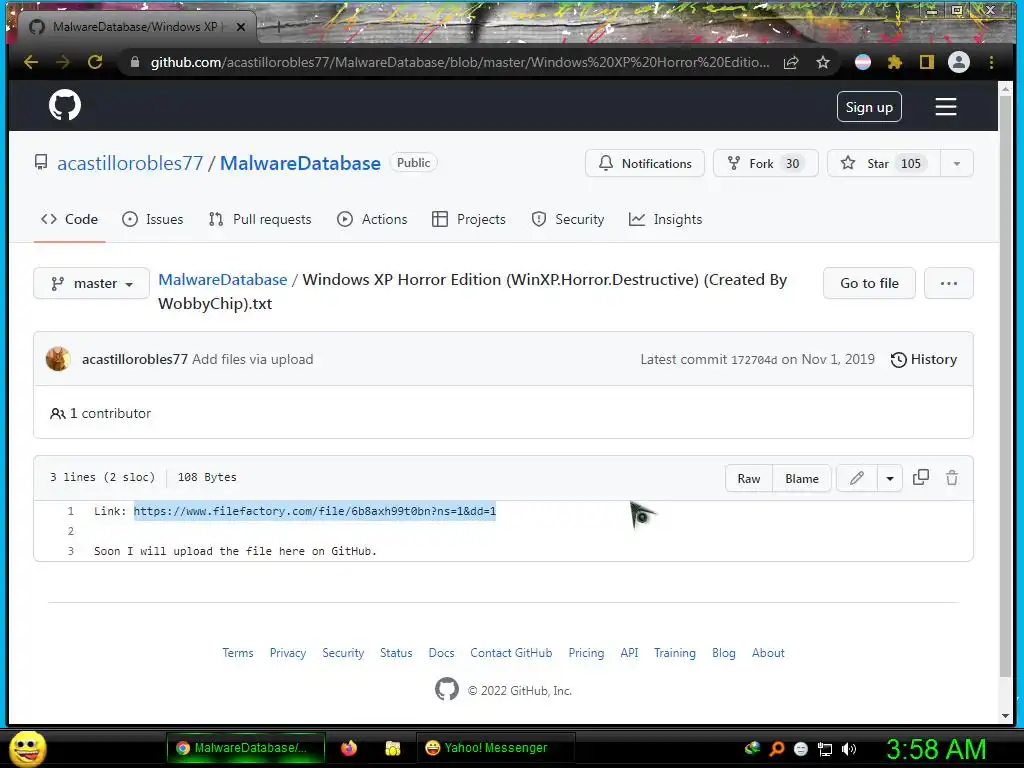Bookmark this page with the star icon
The height and width of the screenshot is (768, 1024).
[823, 63]
